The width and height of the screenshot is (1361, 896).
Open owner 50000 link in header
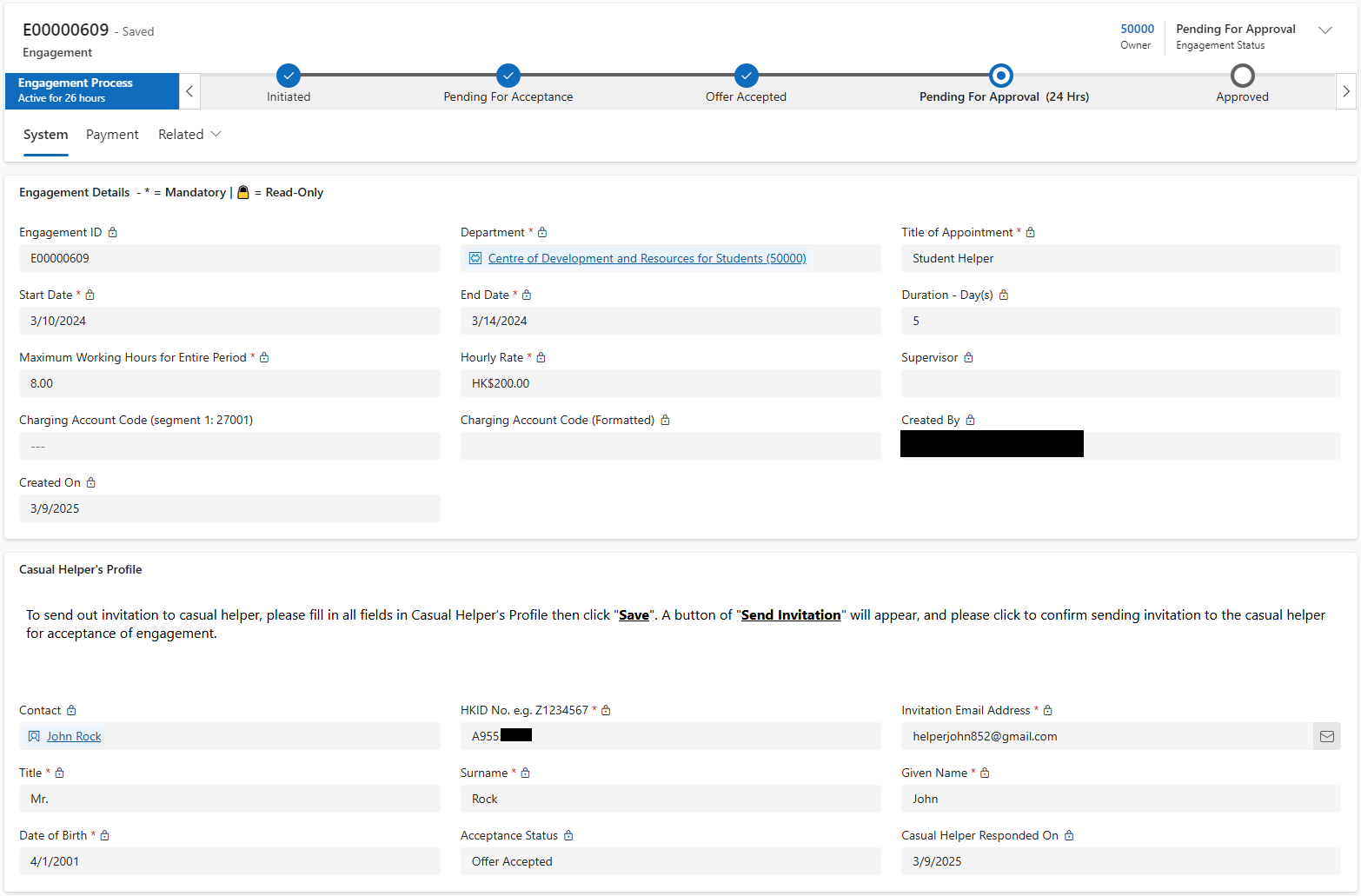point(1137,29)
